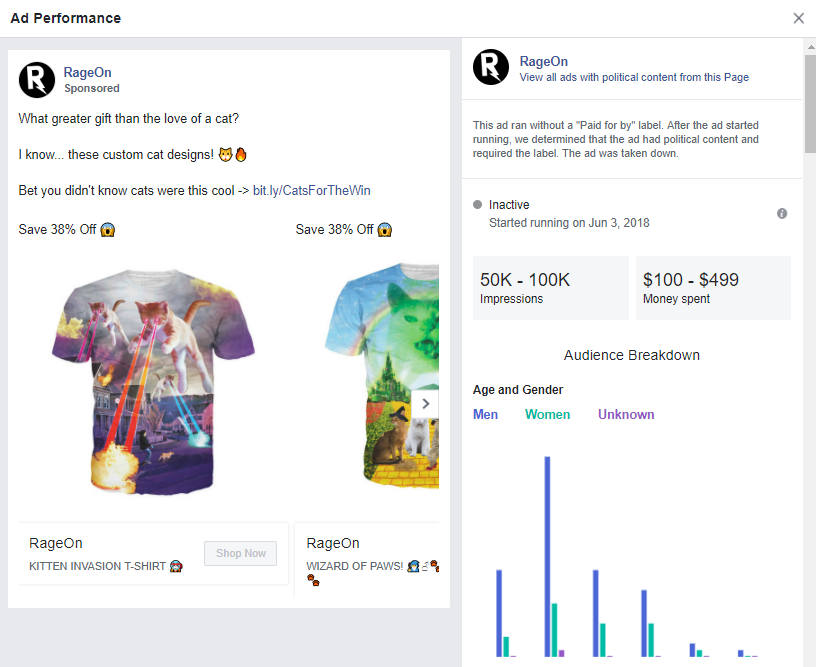This screenshot has width=816, height=667.
Task: Click the Women legend label
Action: 547,415
